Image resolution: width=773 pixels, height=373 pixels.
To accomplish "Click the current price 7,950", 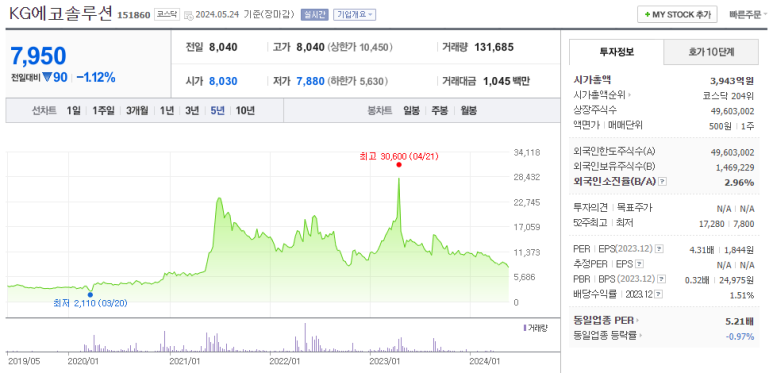I will 38,56.
